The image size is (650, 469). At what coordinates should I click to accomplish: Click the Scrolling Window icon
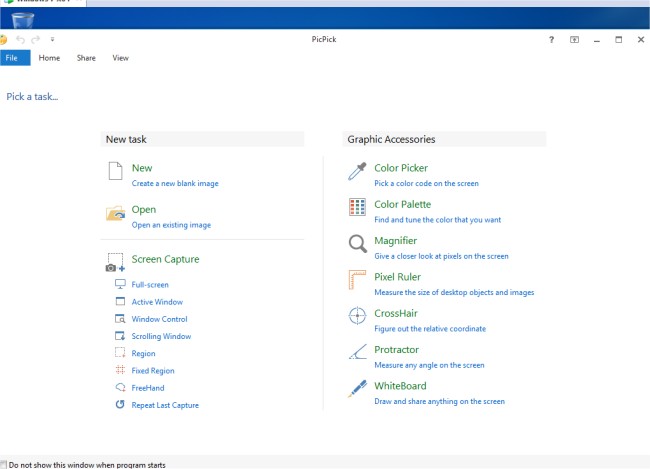[x=120, y=336]
